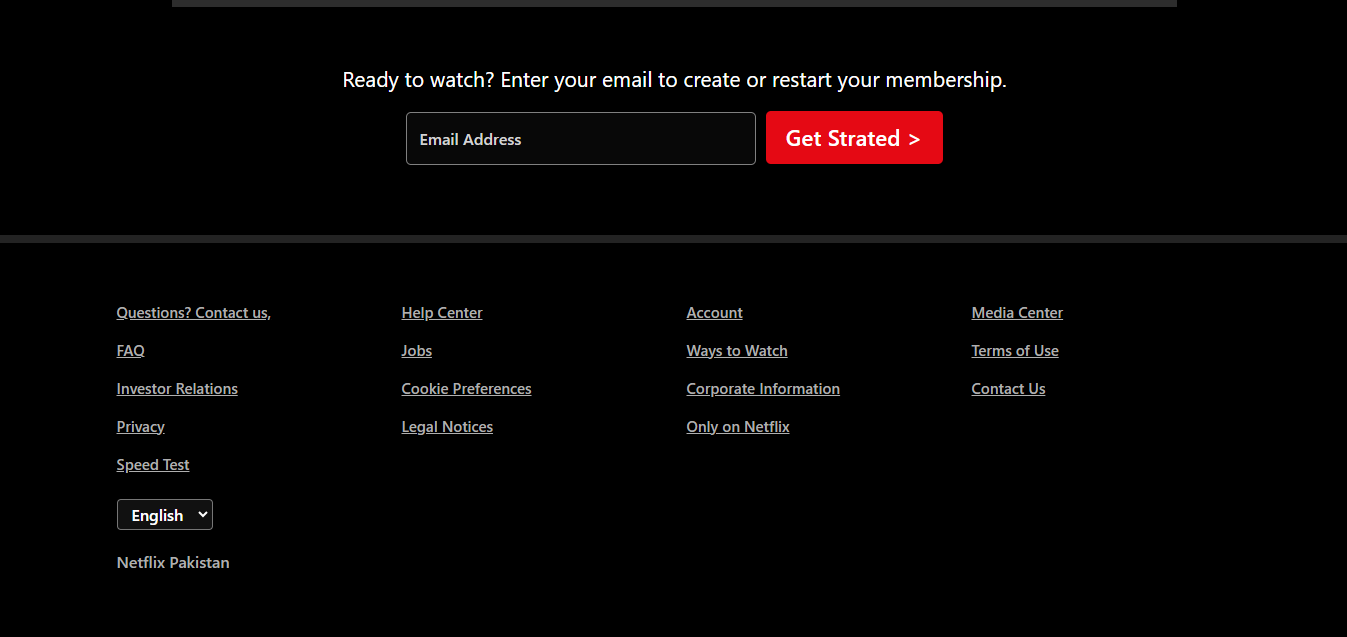The image size is (1347, 637).
Task: Open the Questions? Contact us link
Action: tap(193, 313)
